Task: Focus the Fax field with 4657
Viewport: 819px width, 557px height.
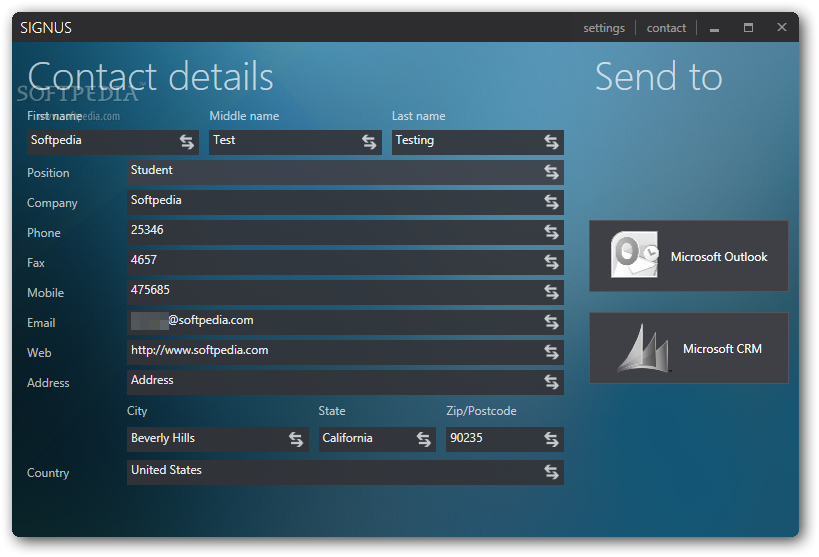Action: [x=345, y=262]
